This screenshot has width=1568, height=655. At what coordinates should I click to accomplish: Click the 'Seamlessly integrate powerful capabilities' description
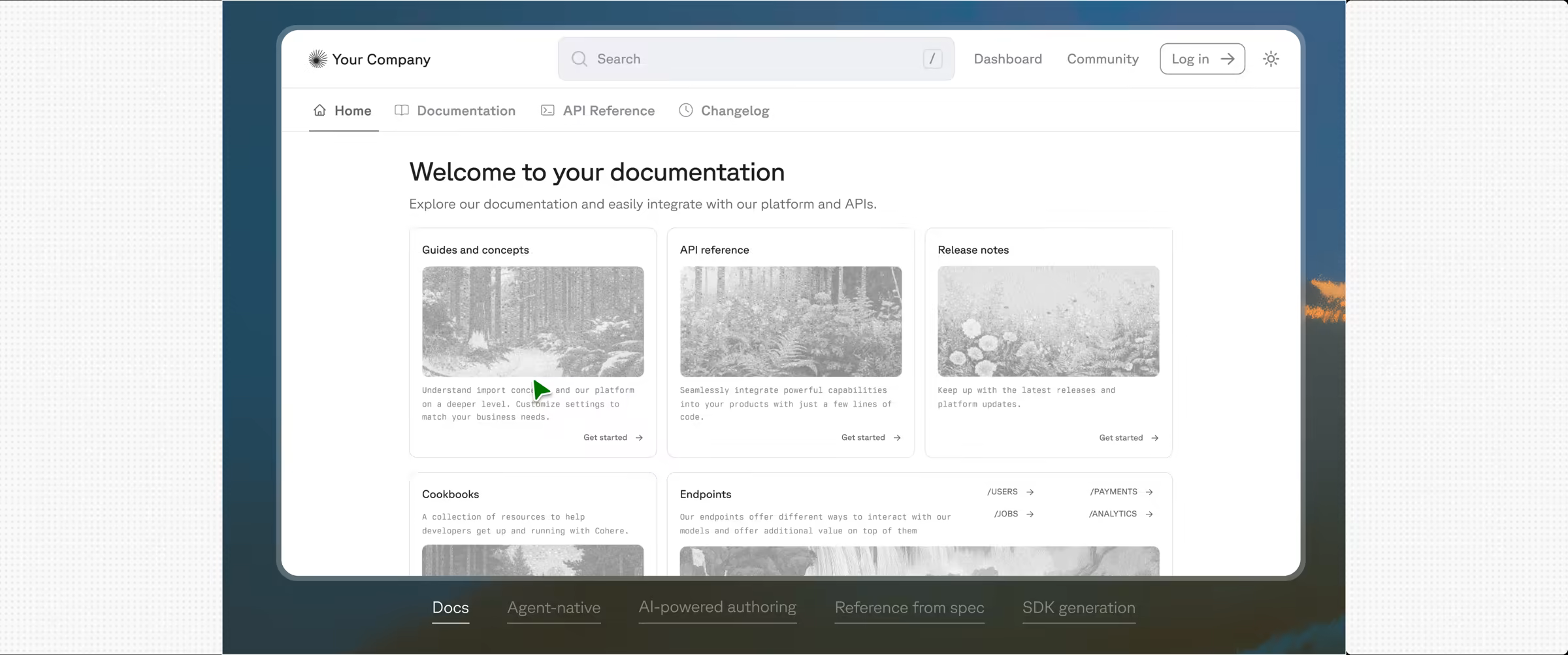pos(785,403)
